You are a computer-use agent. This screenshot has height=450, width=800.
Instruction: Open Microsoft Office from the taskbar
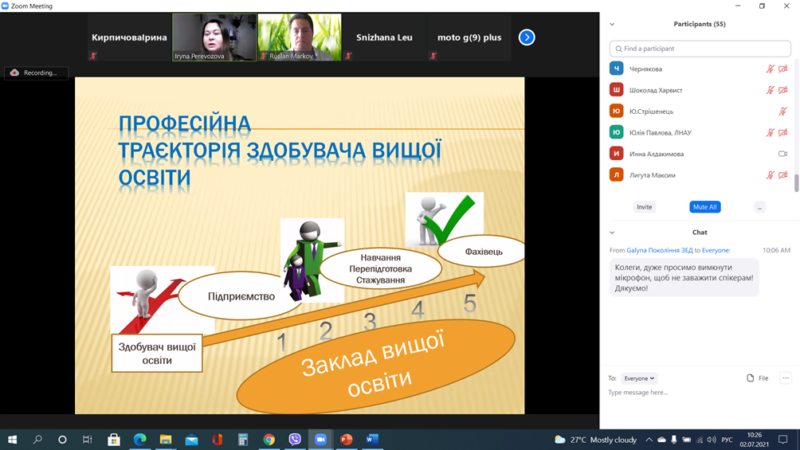(217, 440)
